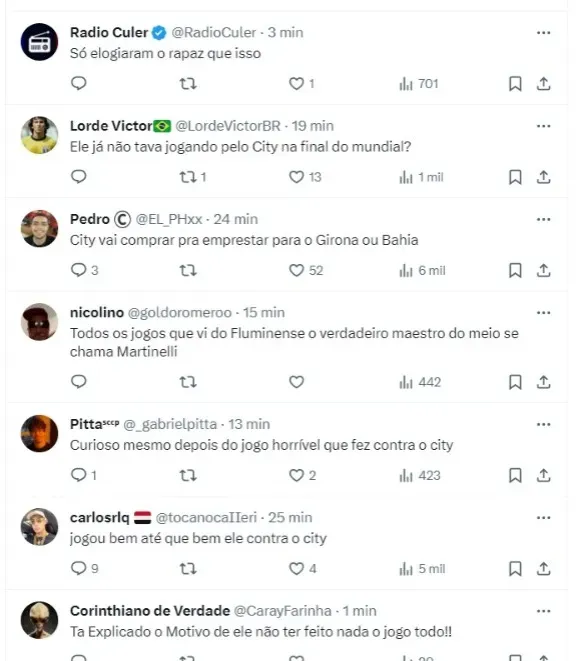Share carlosrlq's tweet
The height and width of the screenshot is (661, 581).
[x=543, y=568]
